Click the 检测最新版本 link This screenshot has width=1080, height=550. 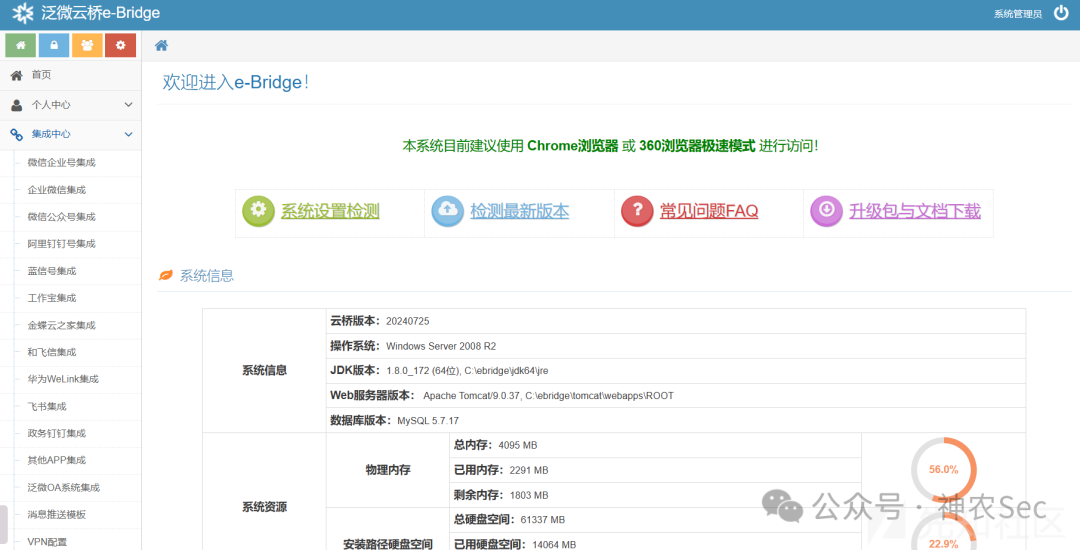click(519, 211)
